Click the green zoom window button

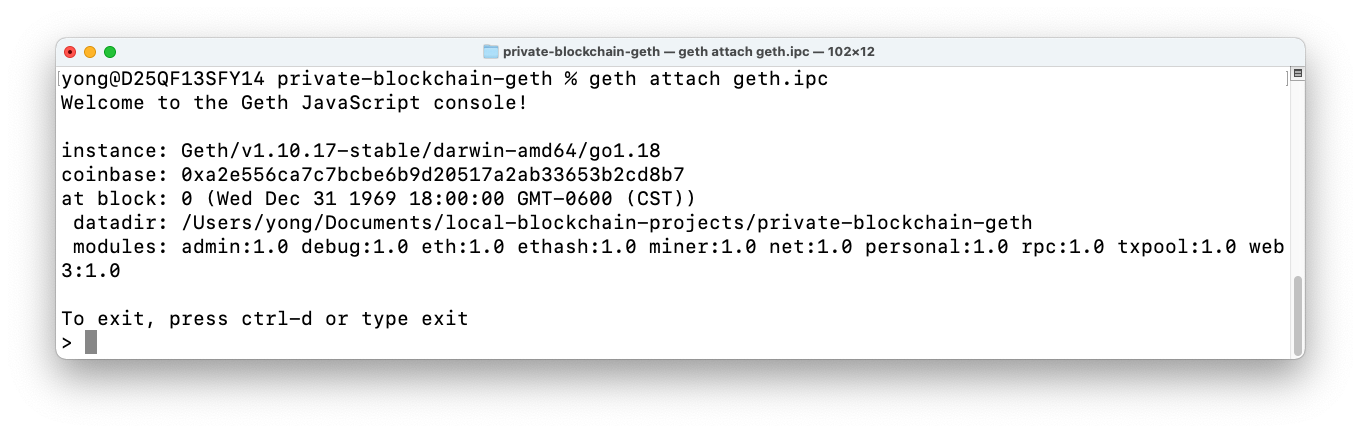pyautogui.click(x=110, y=51)
